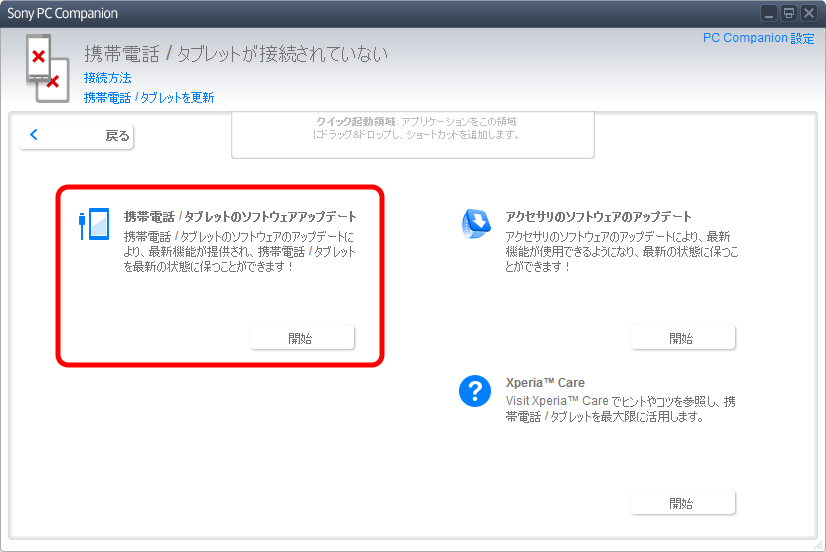The height and width of the screenshot is (552, 826).
Task: Click the Xperia™ Care heading
Action: click(545, 382)
